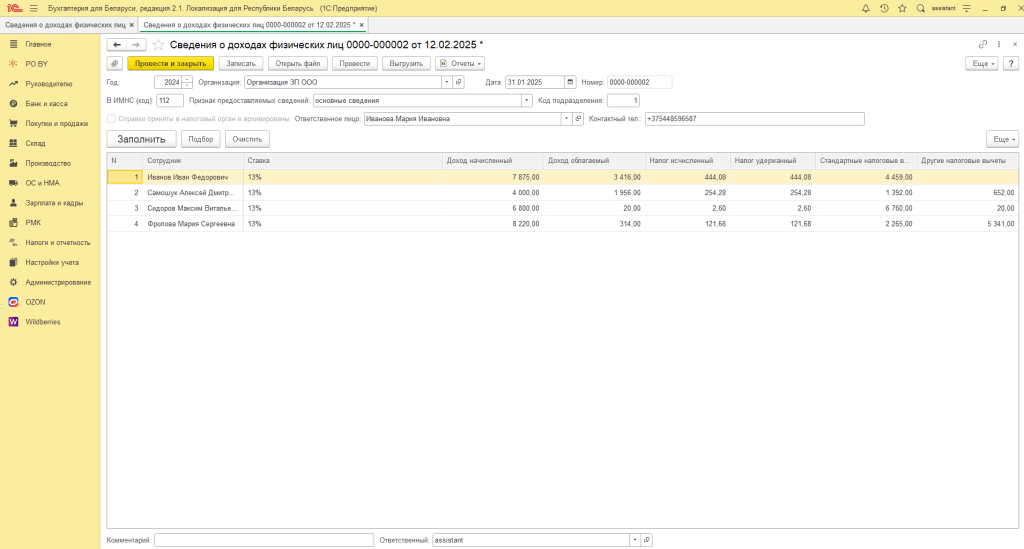The height and width of the screenshot is (549, 1024).
Task: Go forward with right arrow button
Action: point(136,45)
